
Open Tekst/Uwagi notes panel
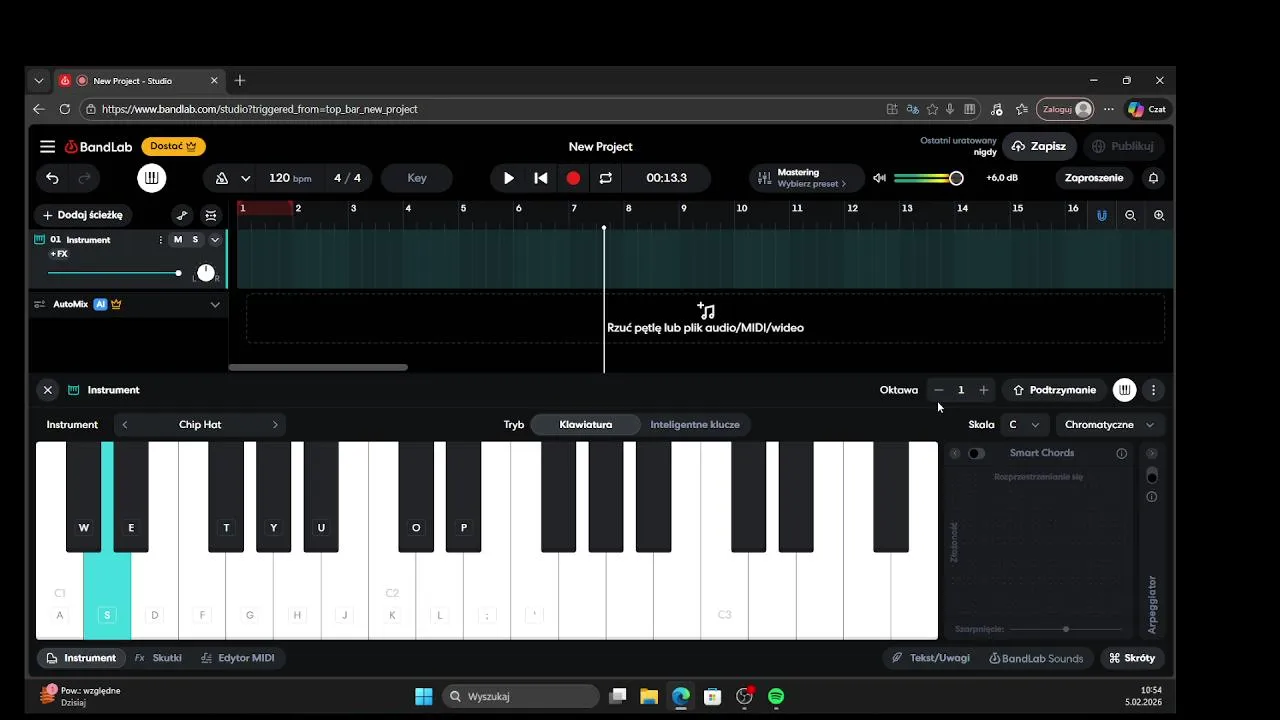pos(930,658)
